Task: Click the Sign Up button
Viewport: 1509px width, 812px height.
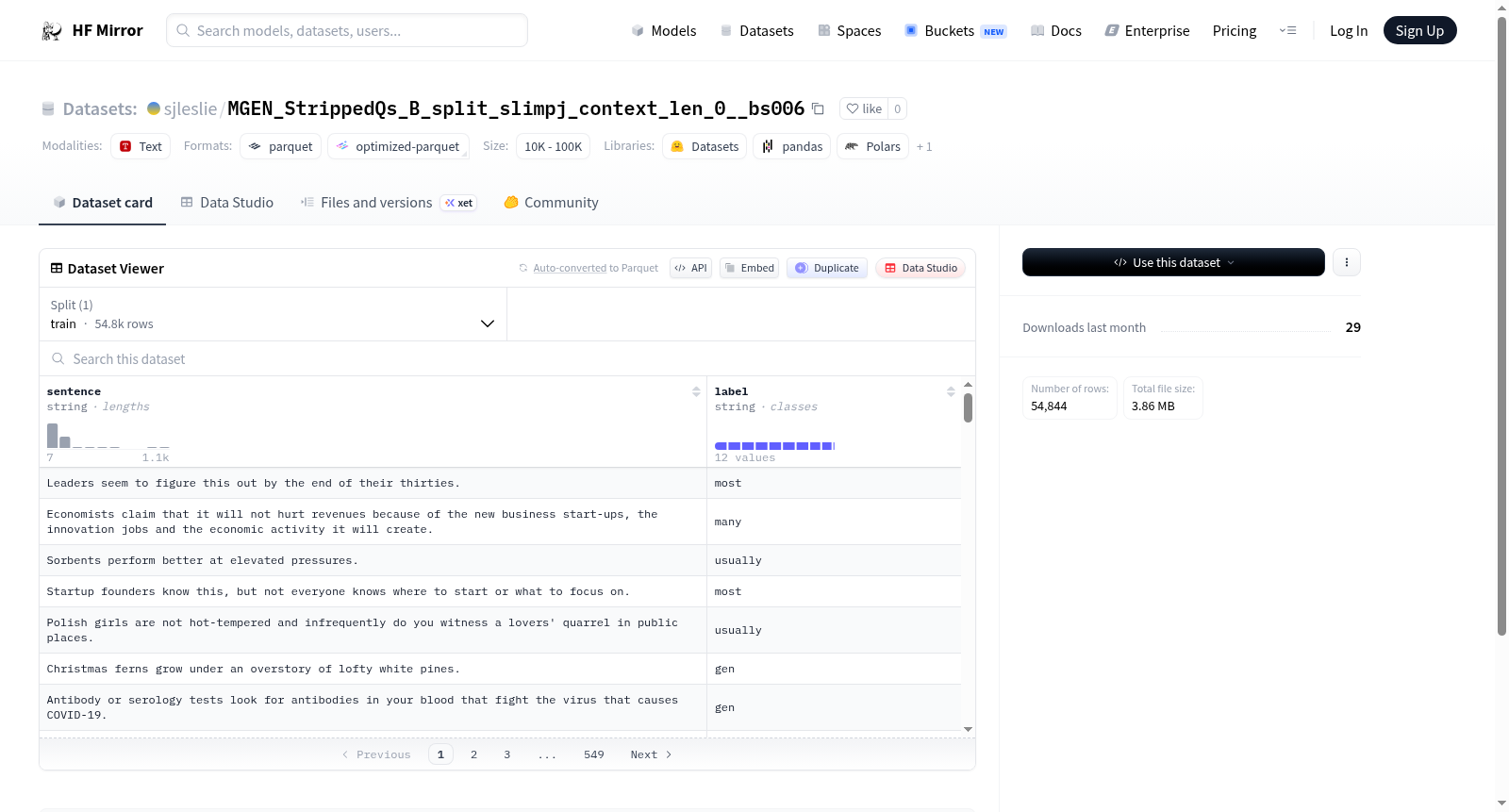Action: pyautogui.click(x=1419, y=30)
